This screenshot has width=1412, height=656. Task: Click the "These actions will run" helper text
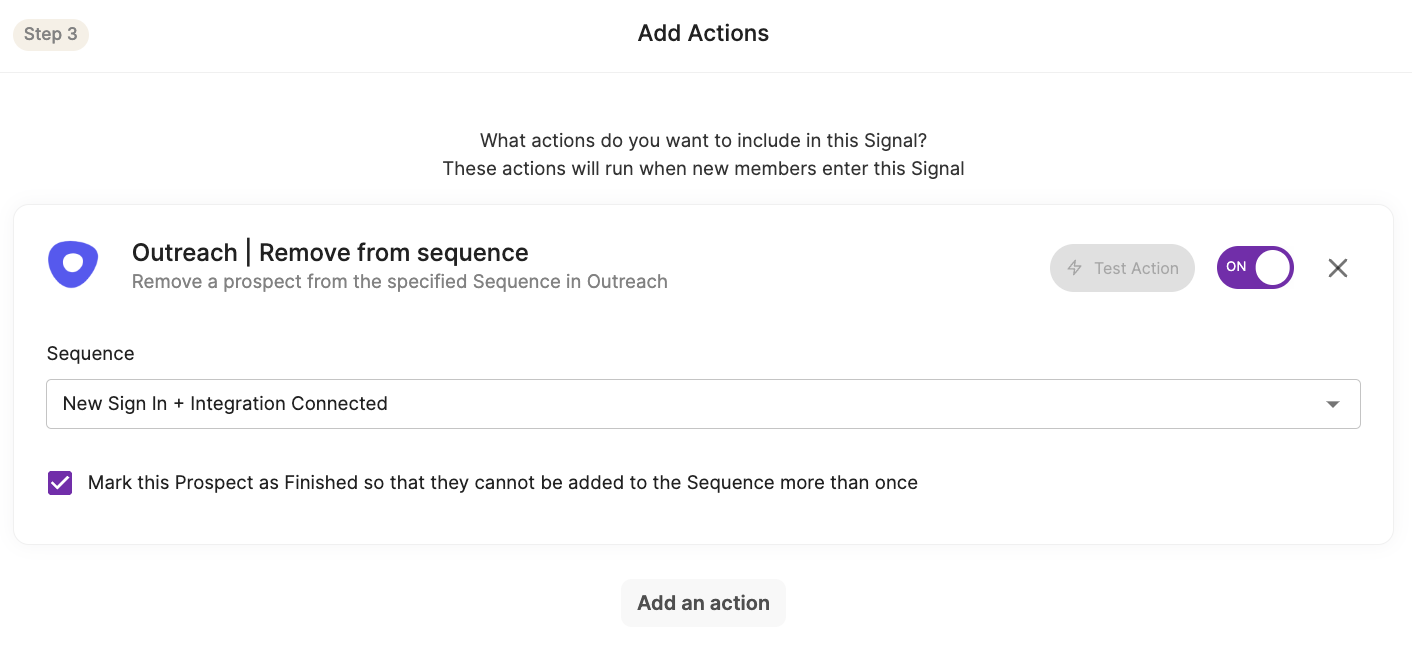703,168
